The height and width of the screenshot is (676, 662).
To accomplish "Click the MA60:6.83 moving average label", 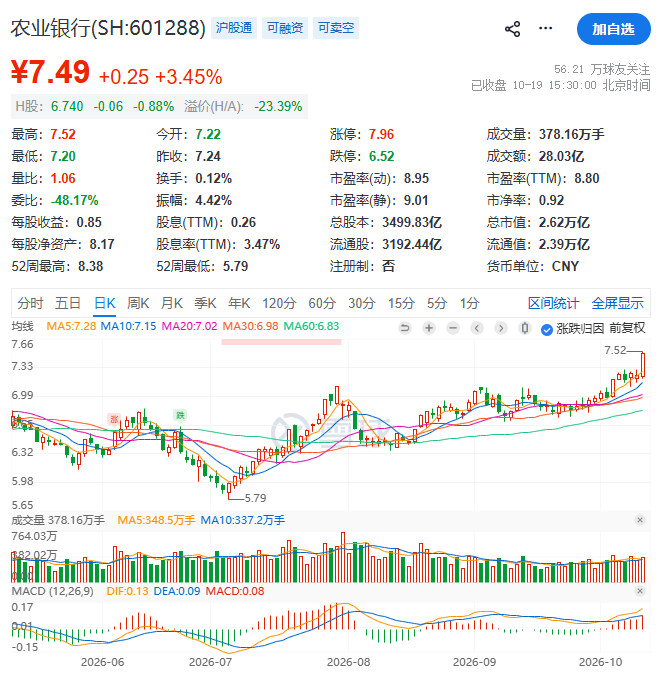I will 311,326.
